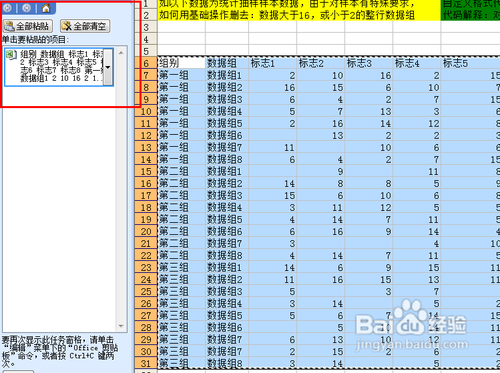Click the 标志4 header cell in the sheet

(417, 63)
